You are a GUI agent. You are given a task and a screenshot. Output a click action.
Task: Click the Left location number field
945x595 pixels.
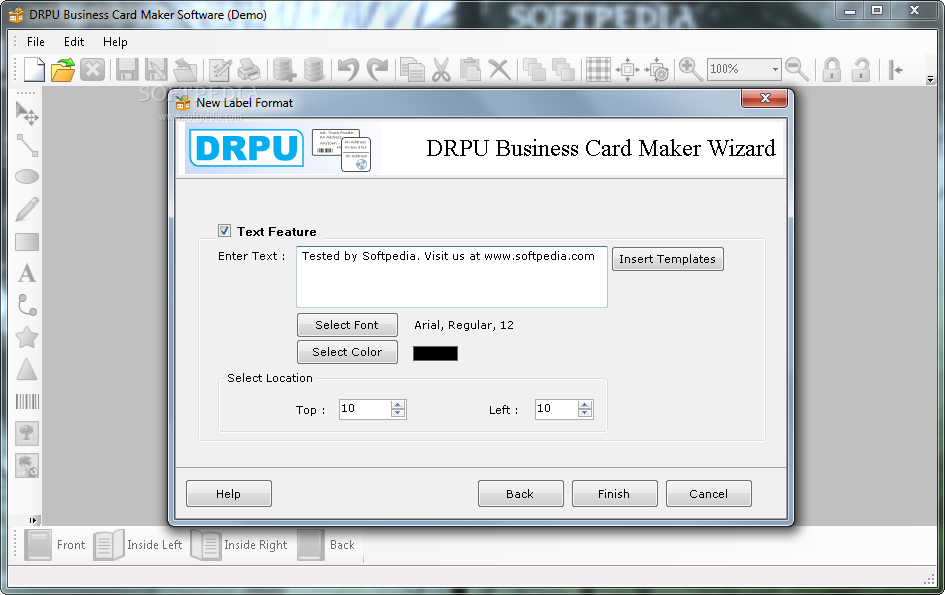point(556,409)
